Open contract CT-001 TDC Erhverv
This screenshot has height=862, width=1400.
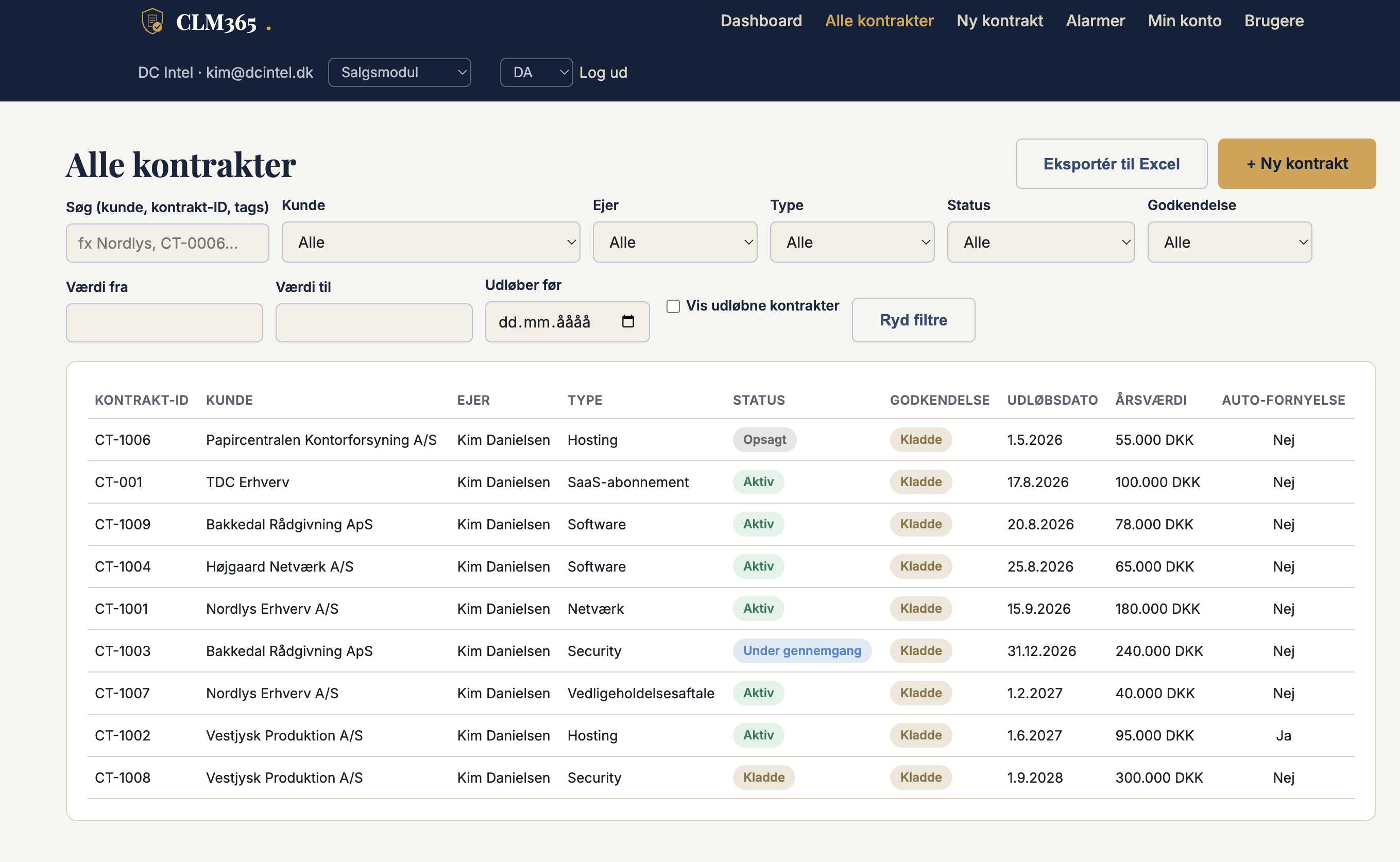(721, 482)
